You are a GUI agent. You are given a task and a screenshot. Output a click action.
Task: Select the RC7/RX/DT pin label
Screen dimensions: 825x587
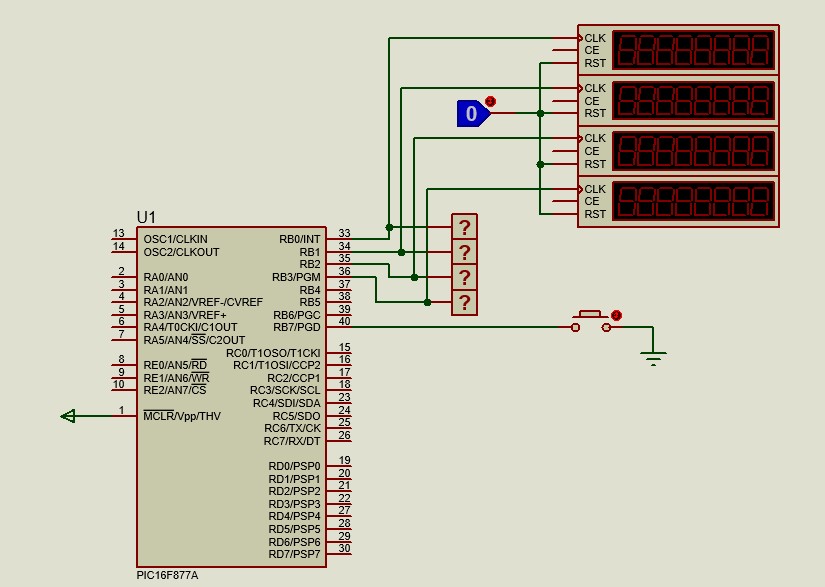292,441
